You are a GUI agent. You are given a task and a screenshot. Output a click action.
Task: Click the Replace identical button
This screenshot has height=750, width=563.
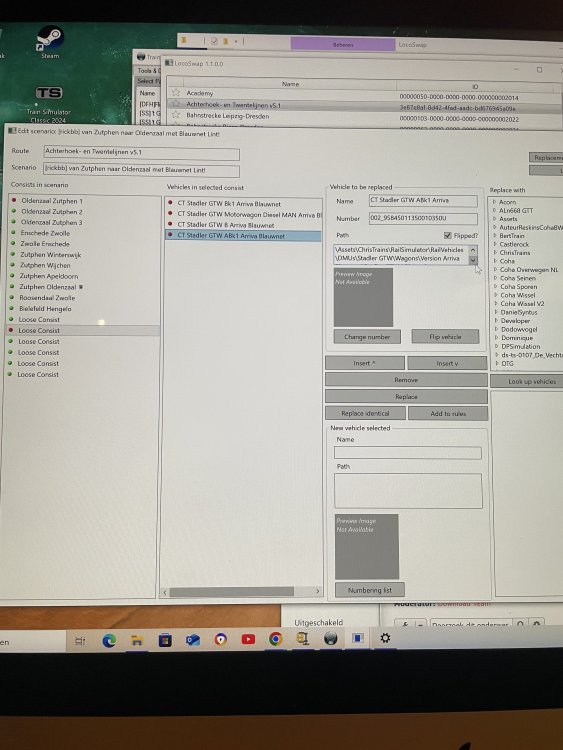click(365, 413)
